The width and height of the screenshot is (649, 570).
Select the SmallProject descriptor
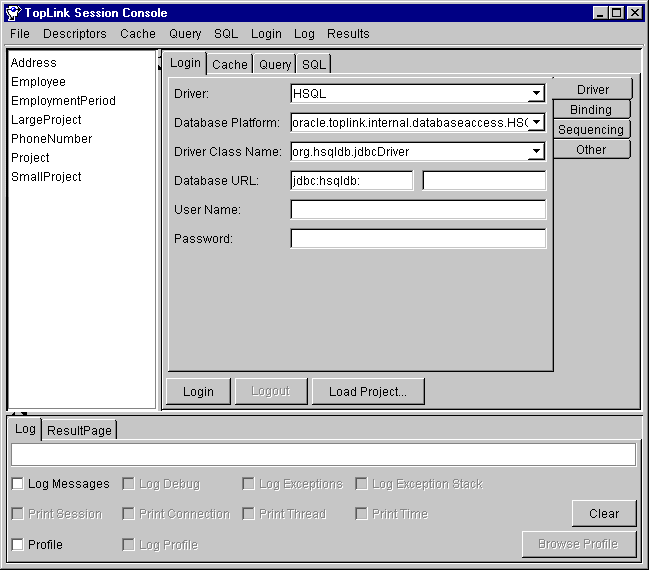click(46, 177)
